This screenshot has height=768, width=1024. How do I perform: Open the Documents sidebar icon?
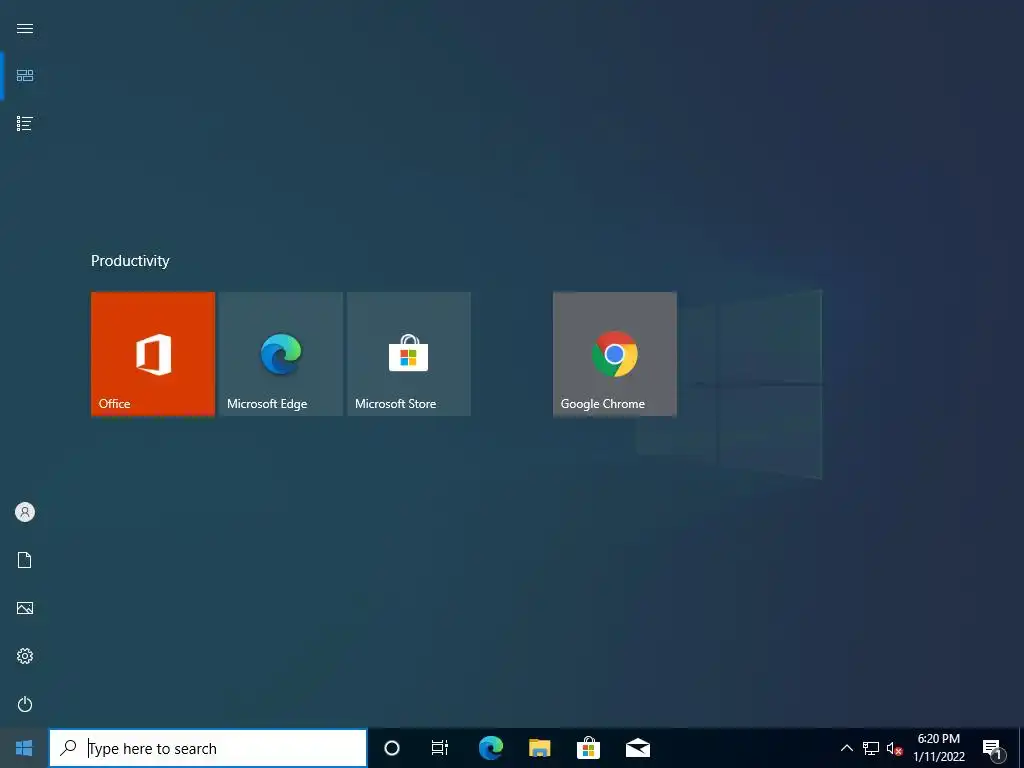click(25, 560)
